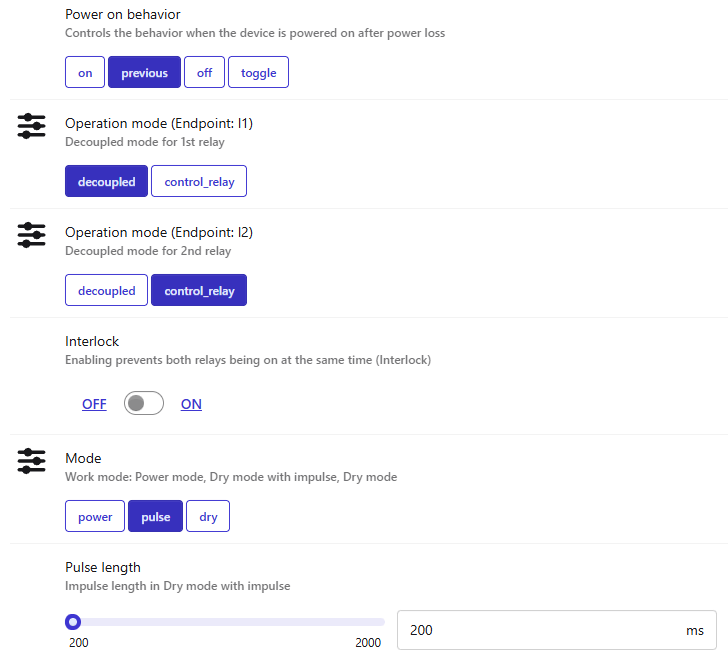Select 'previous' power on behavior
Screen dimensions: 728x659
point(145,73)
